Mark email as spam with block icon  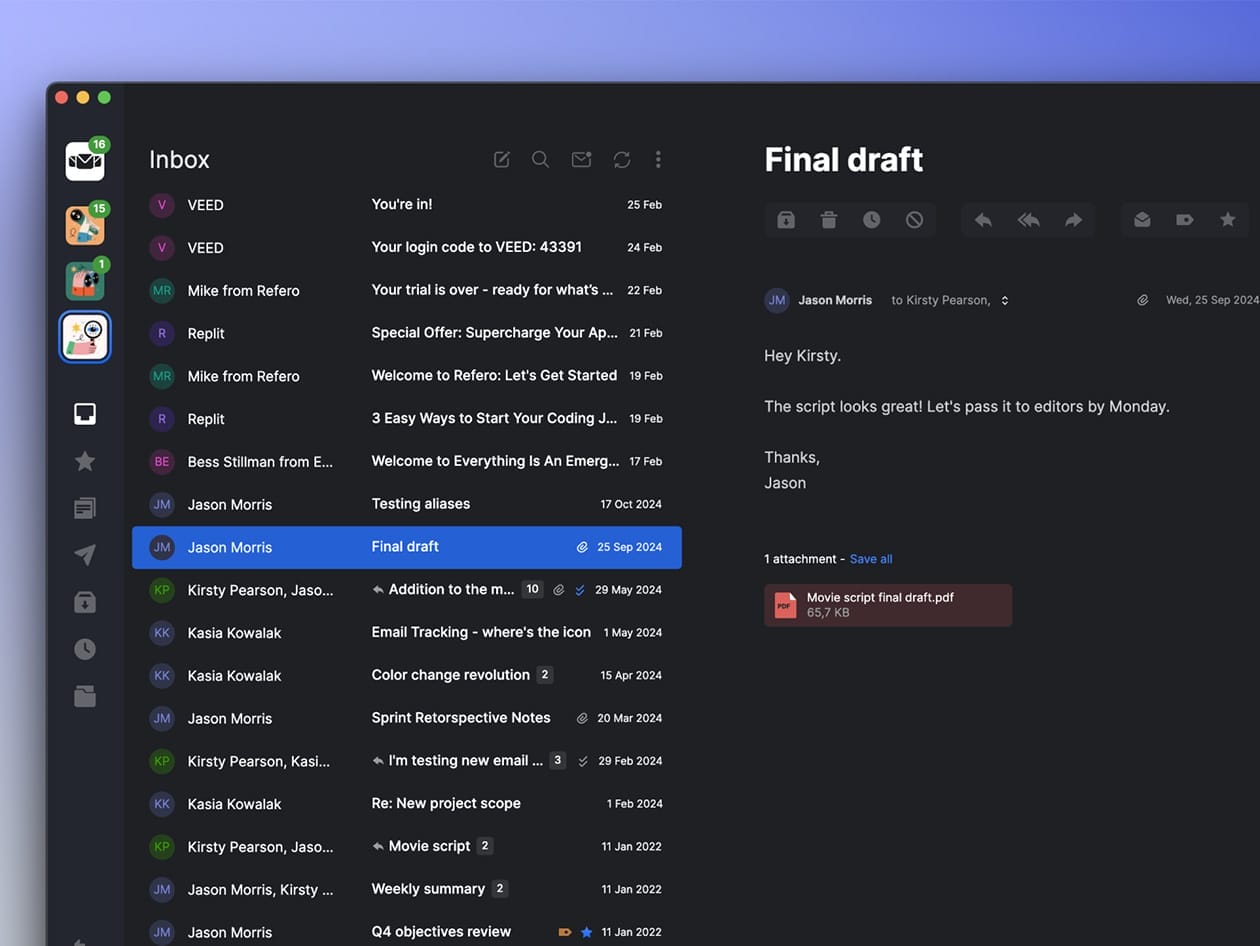pyautogui.click(x=914, y=220)
